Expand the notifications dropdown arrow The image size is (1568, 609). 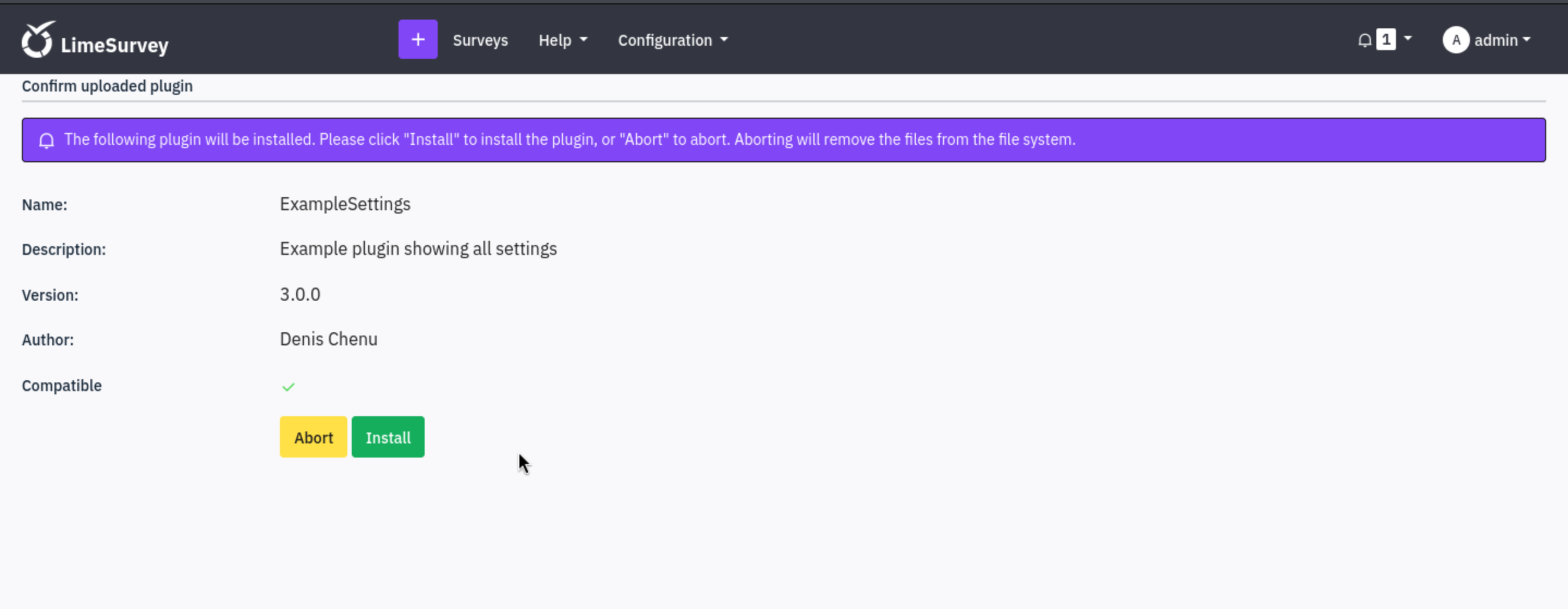[x=1407, y=38]
